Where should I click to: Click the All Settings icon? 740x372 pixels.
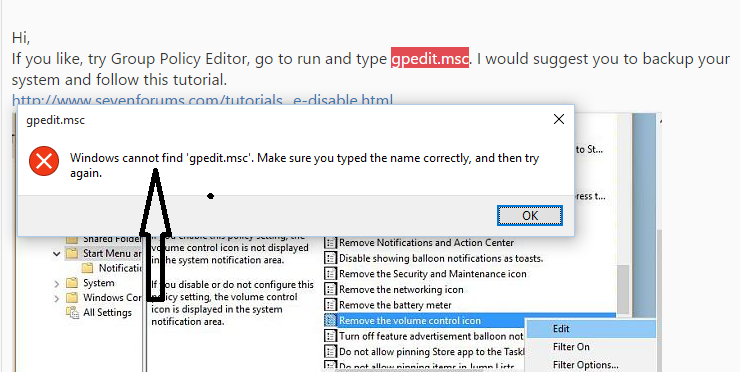click(x=72, y=313)
